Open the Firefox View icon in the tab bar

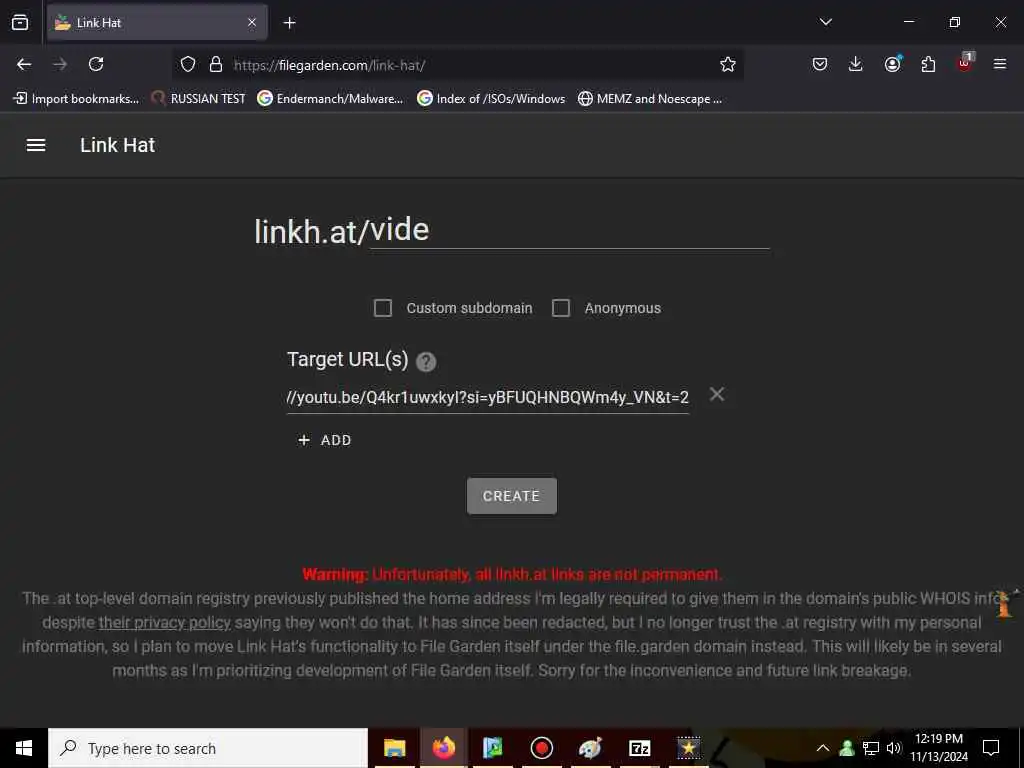click(20, 23)
